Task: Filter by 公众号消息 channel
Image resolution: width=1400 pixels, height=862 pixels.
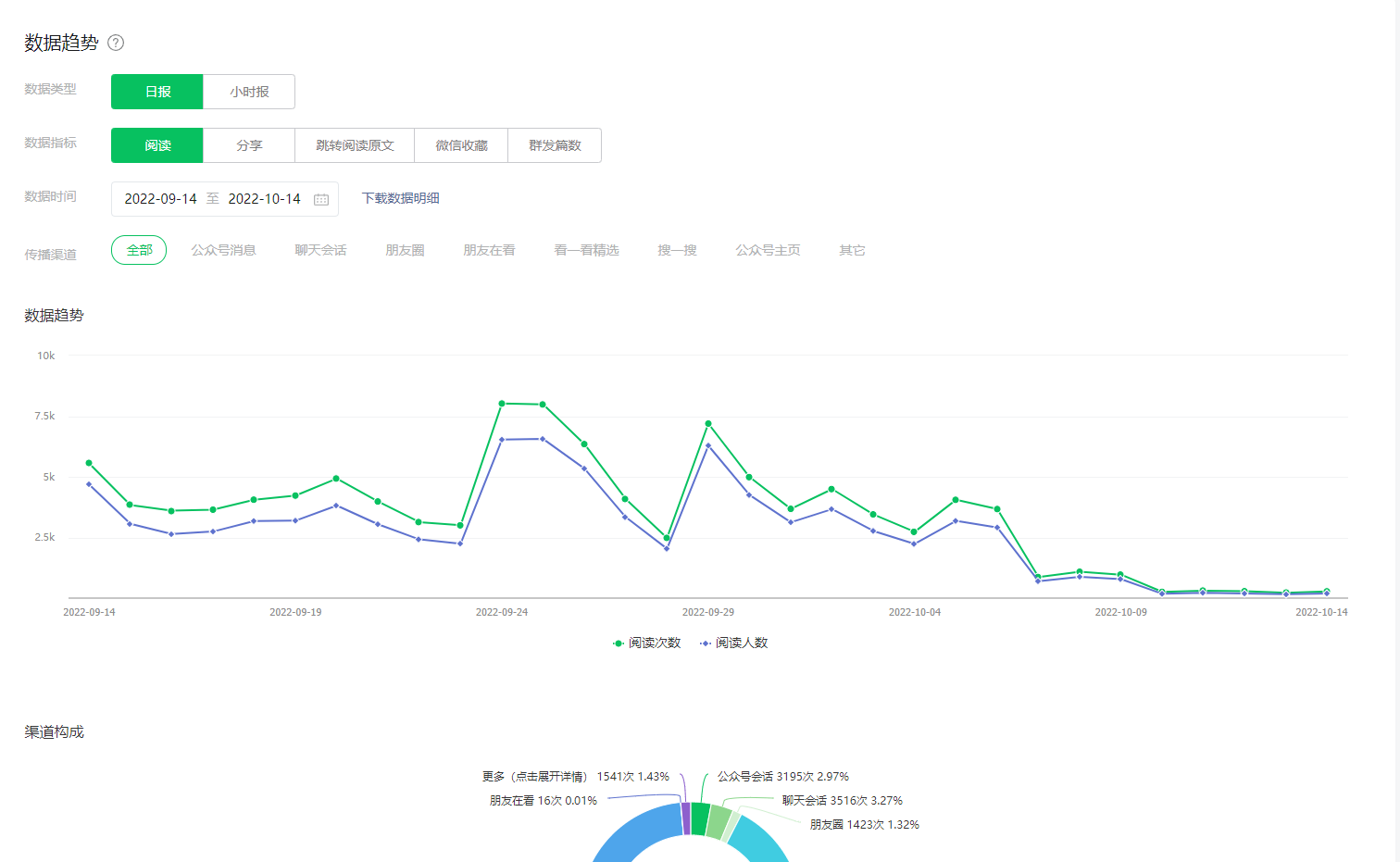Action: point(223,250)
